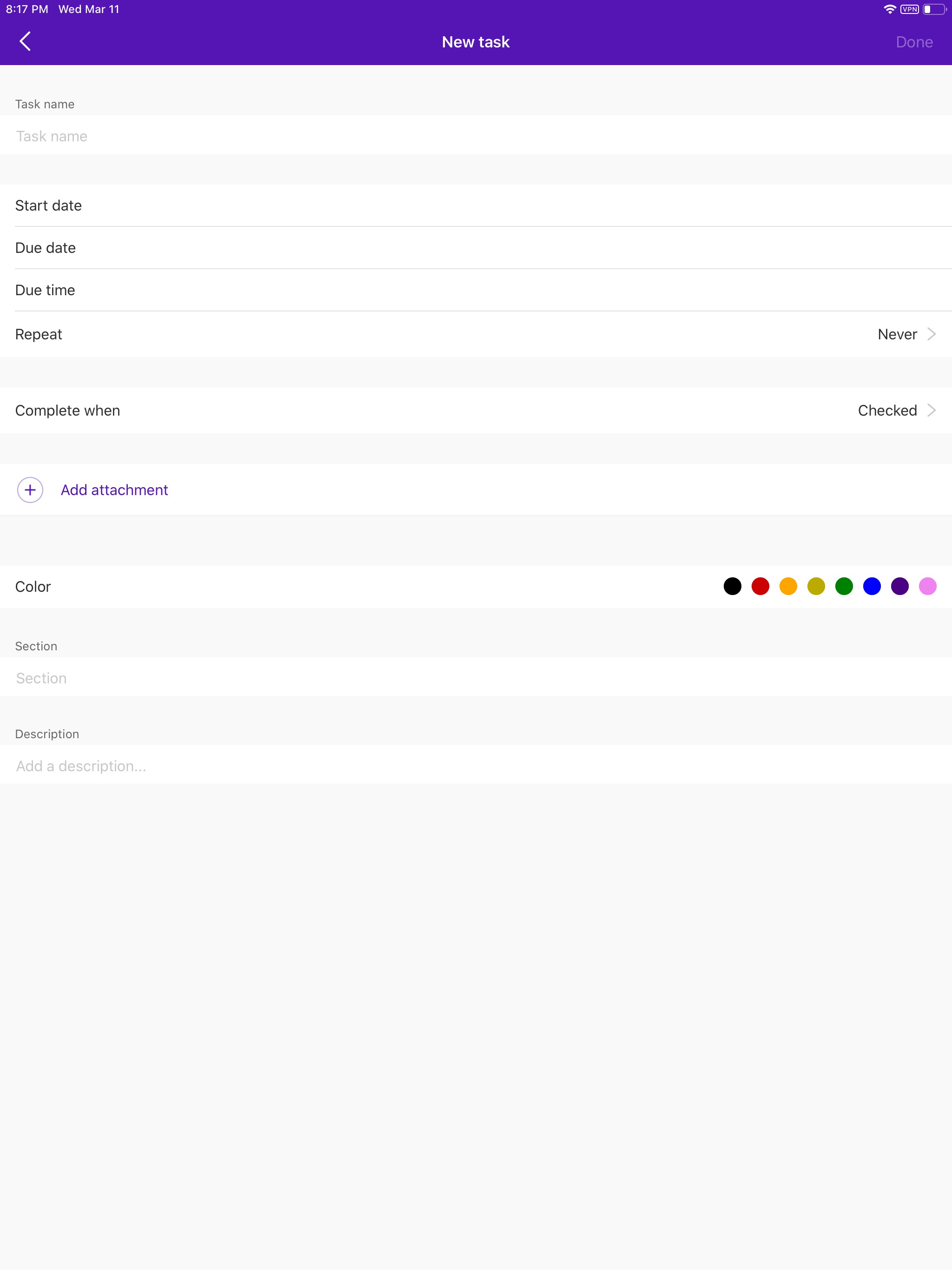The image size is (952, 1270).
Task: Focus the Task name input field
Action: [x=476, y=136]
